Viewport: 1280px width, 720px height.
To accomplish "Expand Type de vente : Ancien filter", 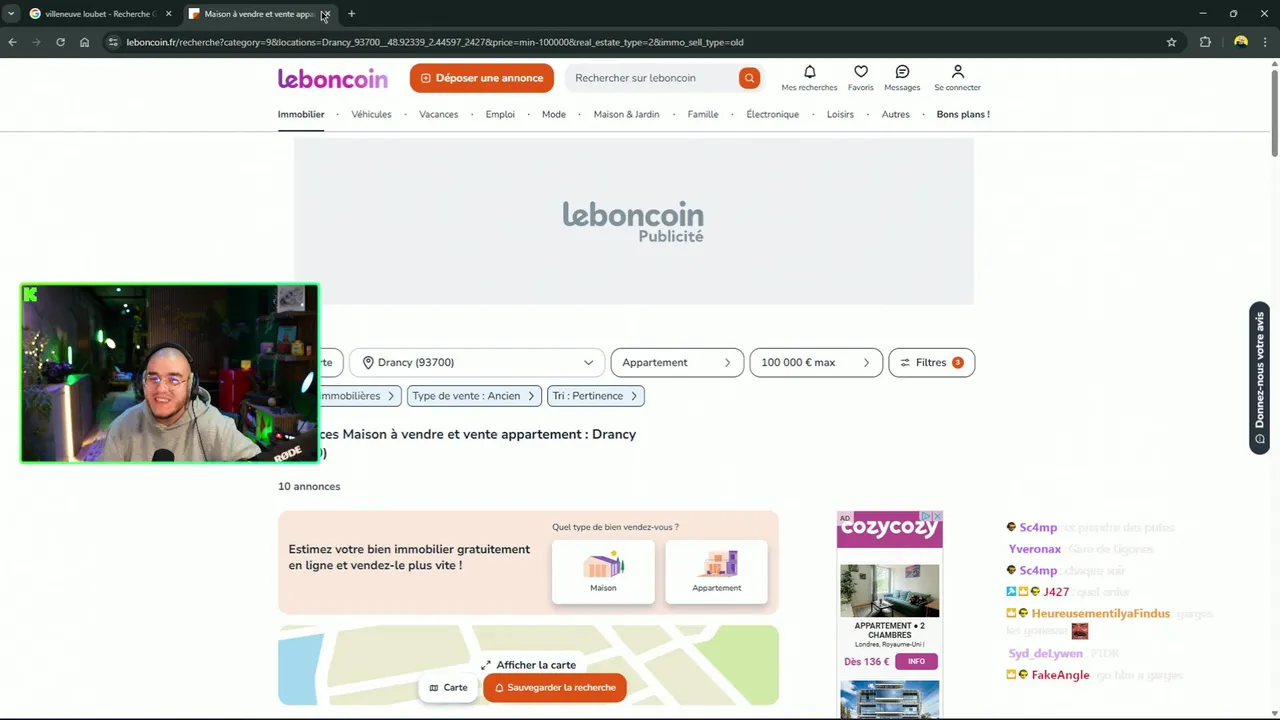I will (475, 396).
